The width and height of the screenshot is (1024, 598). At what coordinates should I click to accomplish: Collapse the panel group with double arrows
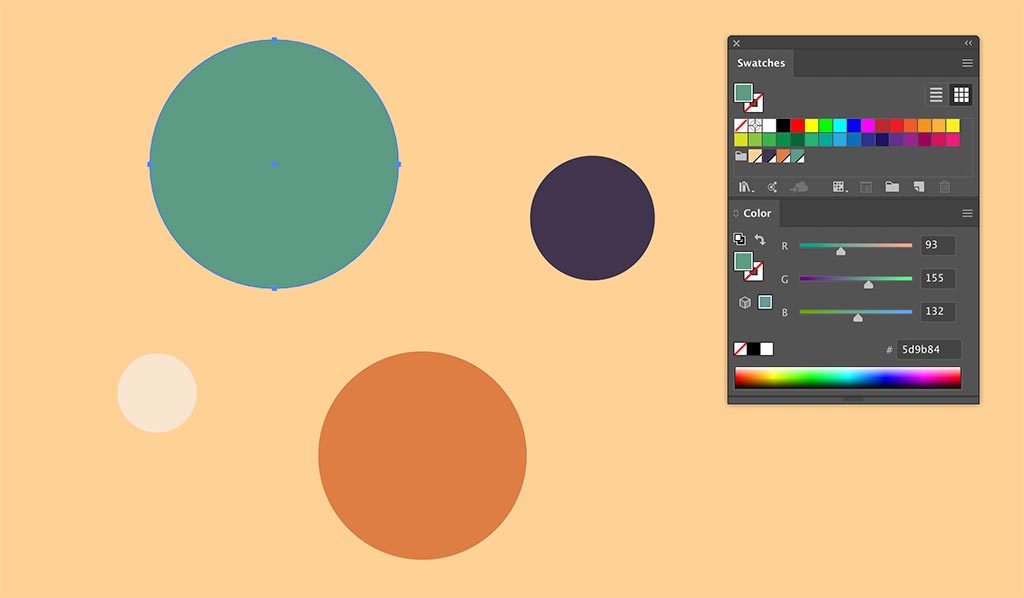coord(967,43)
